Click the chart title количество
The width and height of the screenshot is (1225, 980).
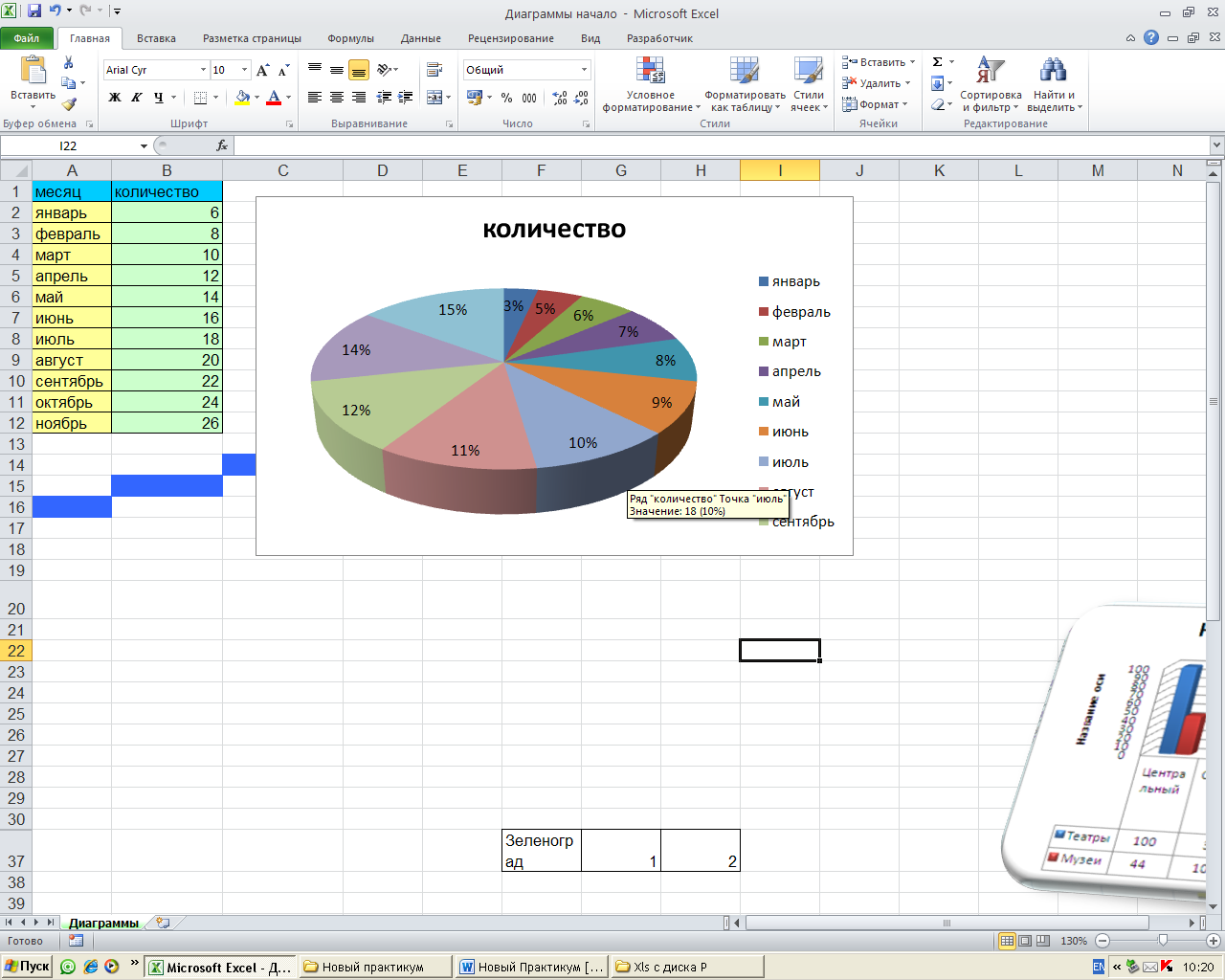pyautogui.click(x=554, y=229)
